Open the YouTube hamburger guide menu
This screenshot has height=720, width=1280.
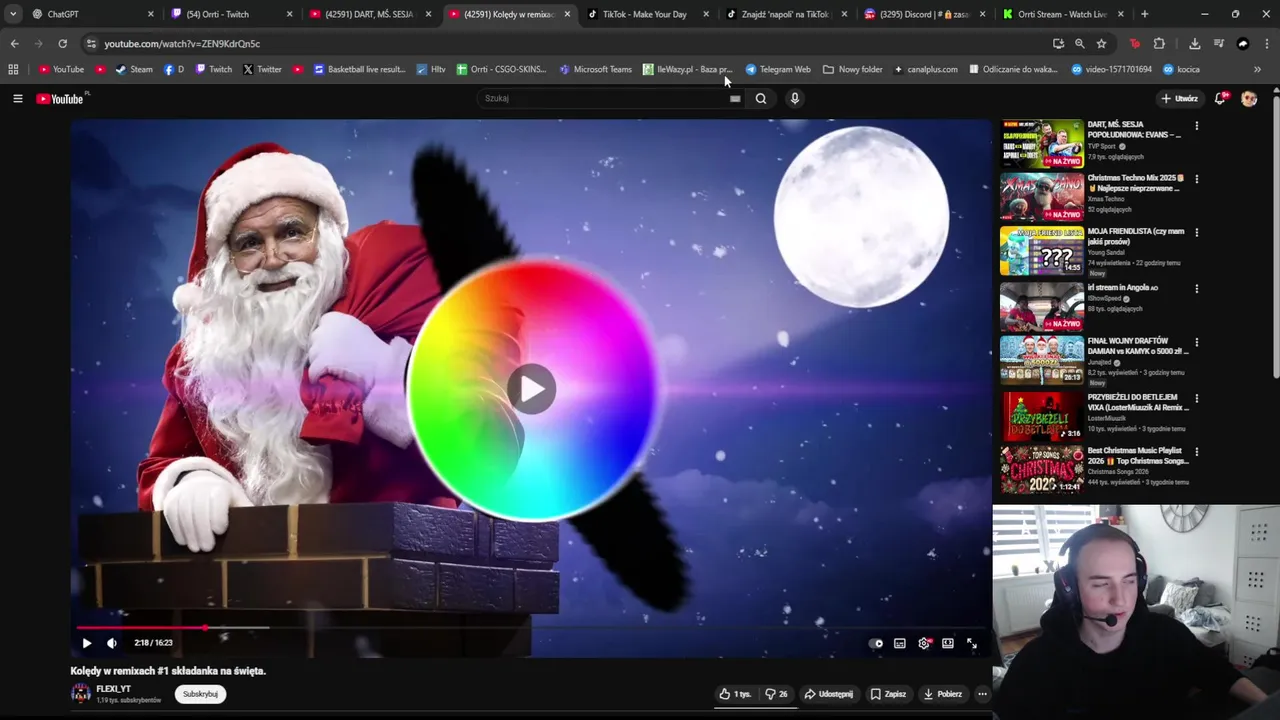click(17, 98)
